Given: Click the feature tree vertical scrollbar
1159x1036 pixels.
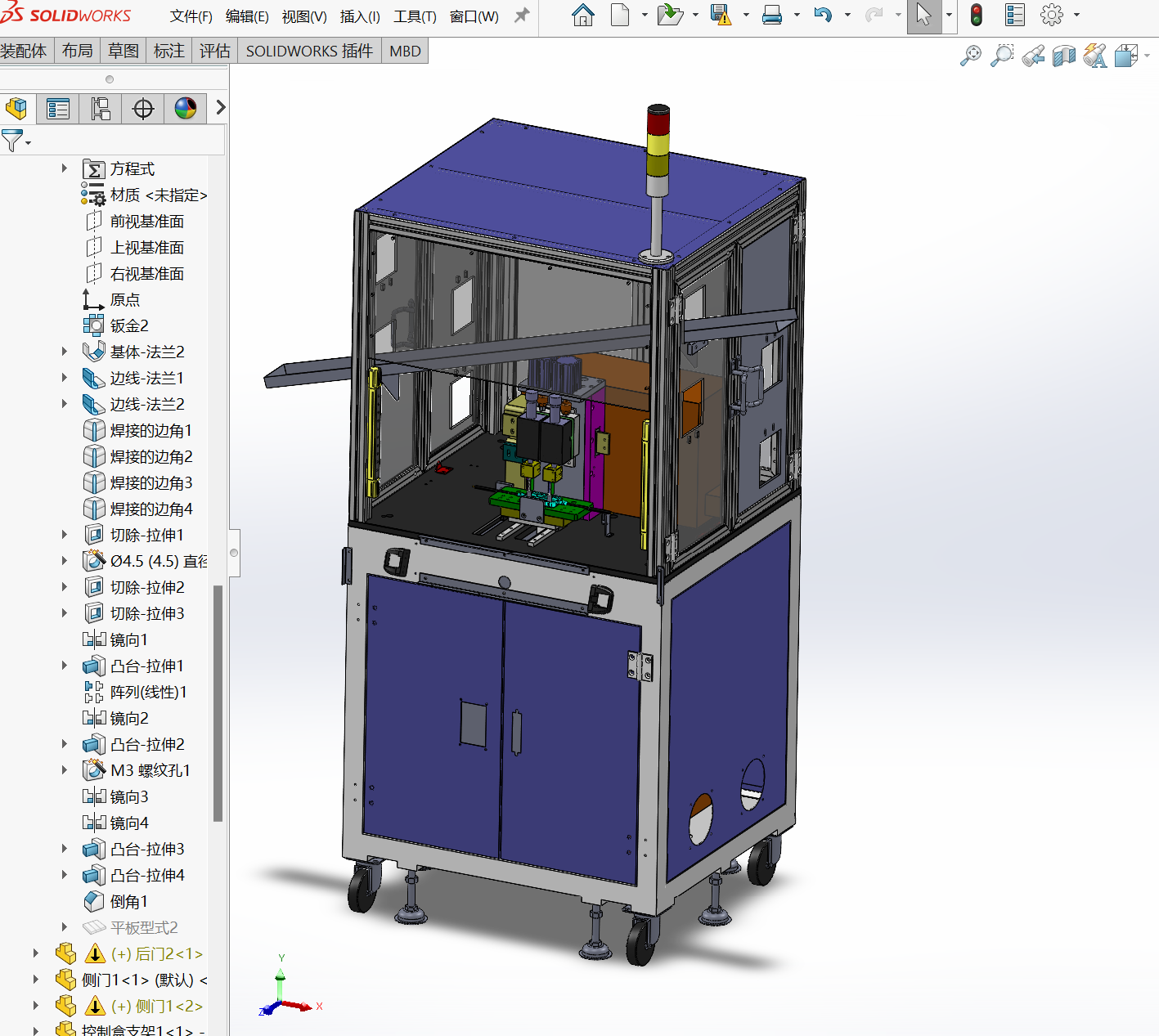Looking at the screenshot, I should tap(218, 703).
